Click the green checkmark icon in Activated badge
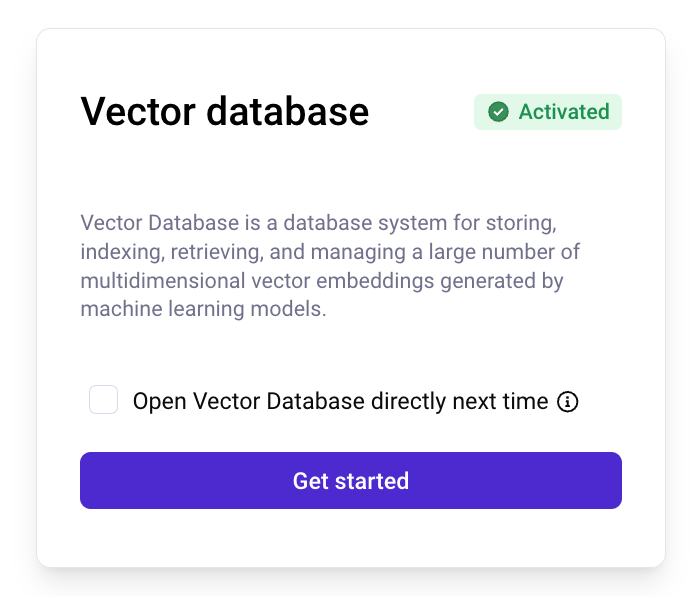The image size is (694, 596). pyautogui.click(x=498, y=112)
